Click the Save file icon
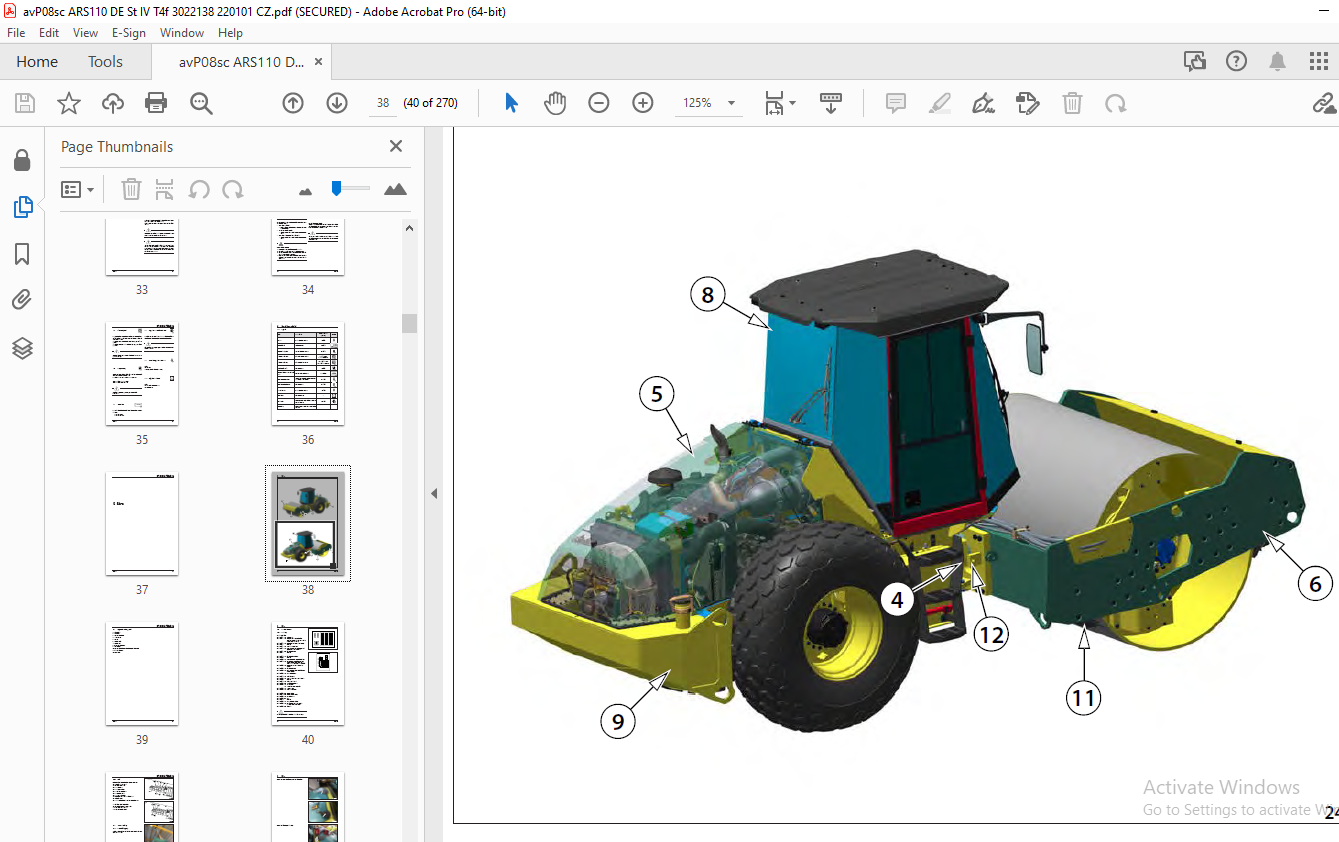The height and width of the screenshot is (842, 1339). pos(25,103)
